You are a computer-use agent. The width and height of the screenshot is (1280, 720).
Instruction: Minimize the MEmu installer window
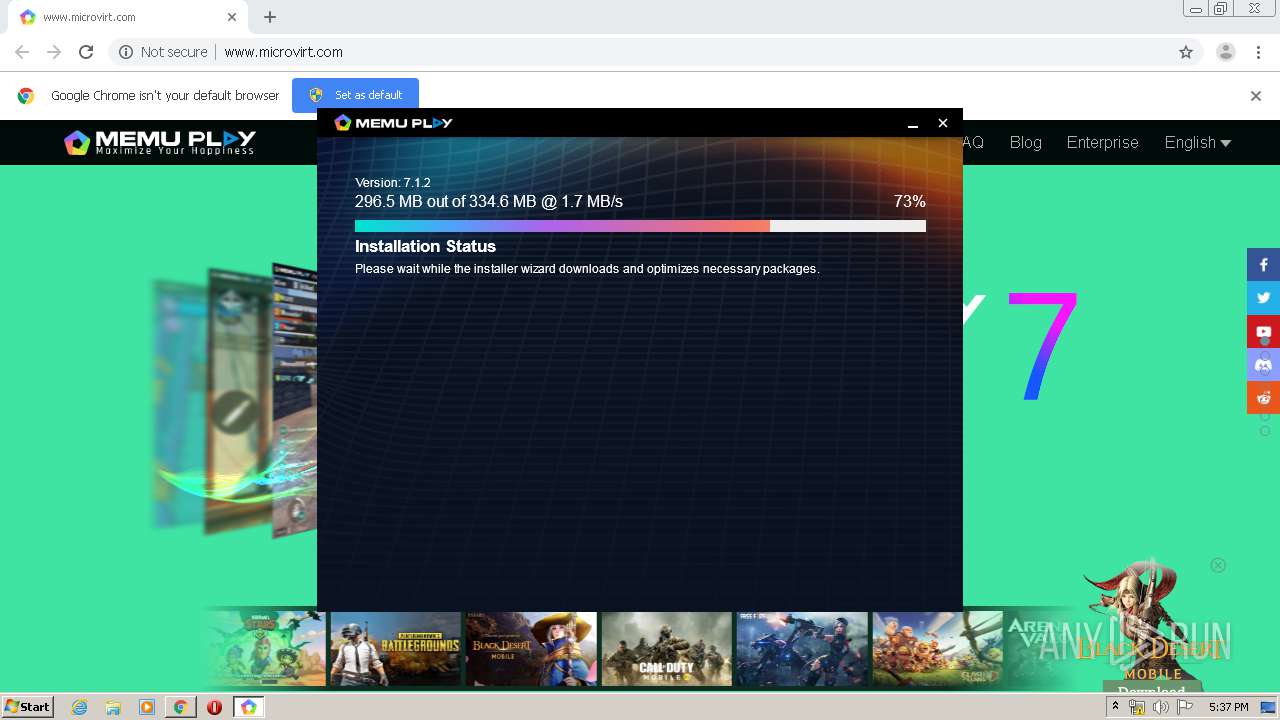pyautogui.click(x=912, y=123)
